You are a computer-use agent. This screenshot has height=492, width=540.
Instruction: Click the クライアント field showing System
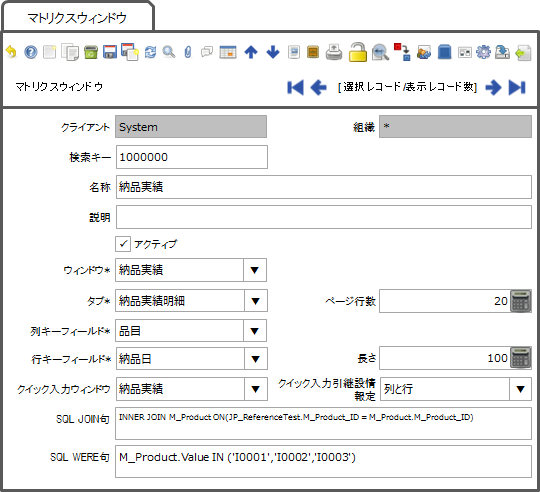tap(191, 127)
